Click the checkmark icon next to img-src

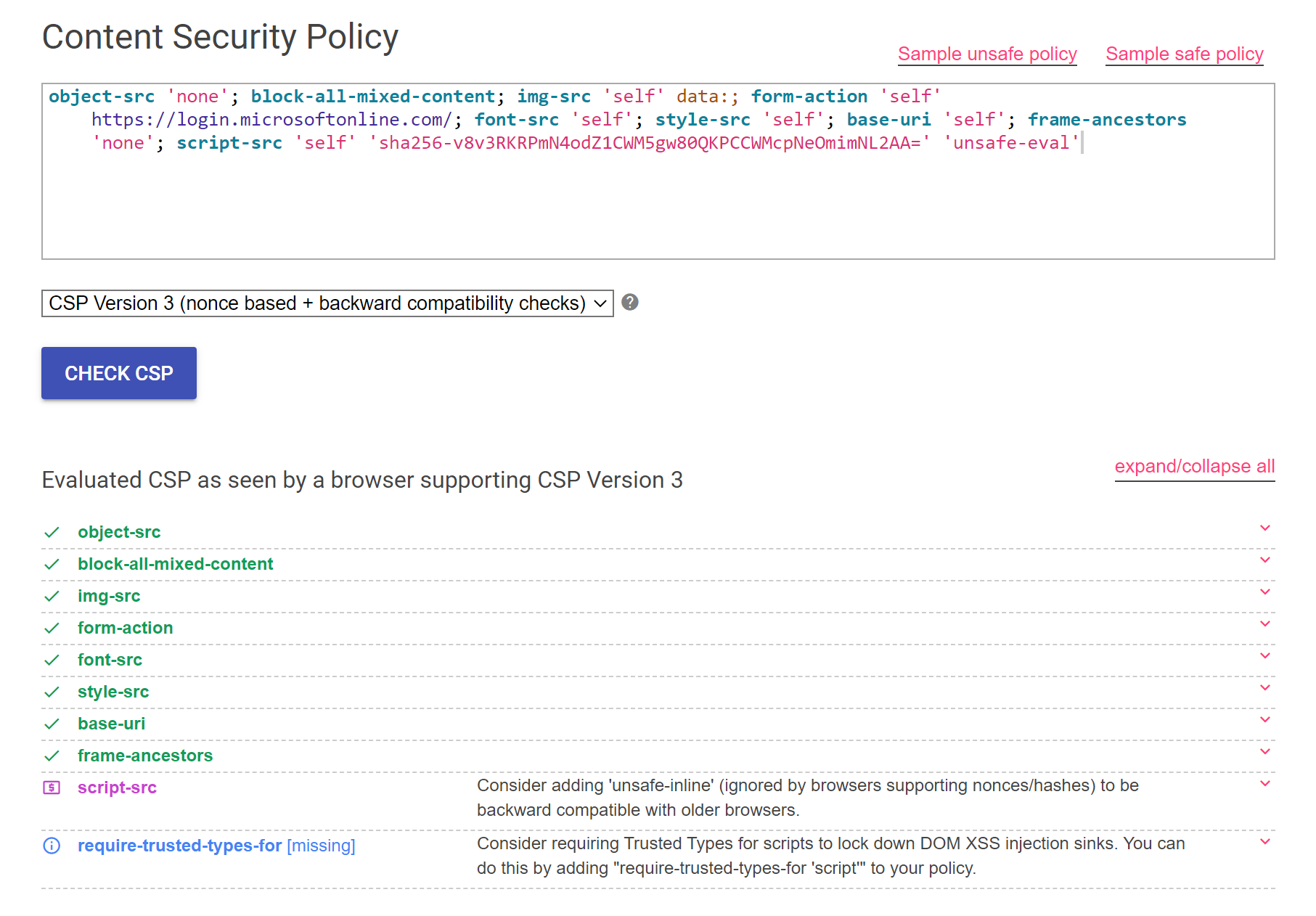[52, 596]
